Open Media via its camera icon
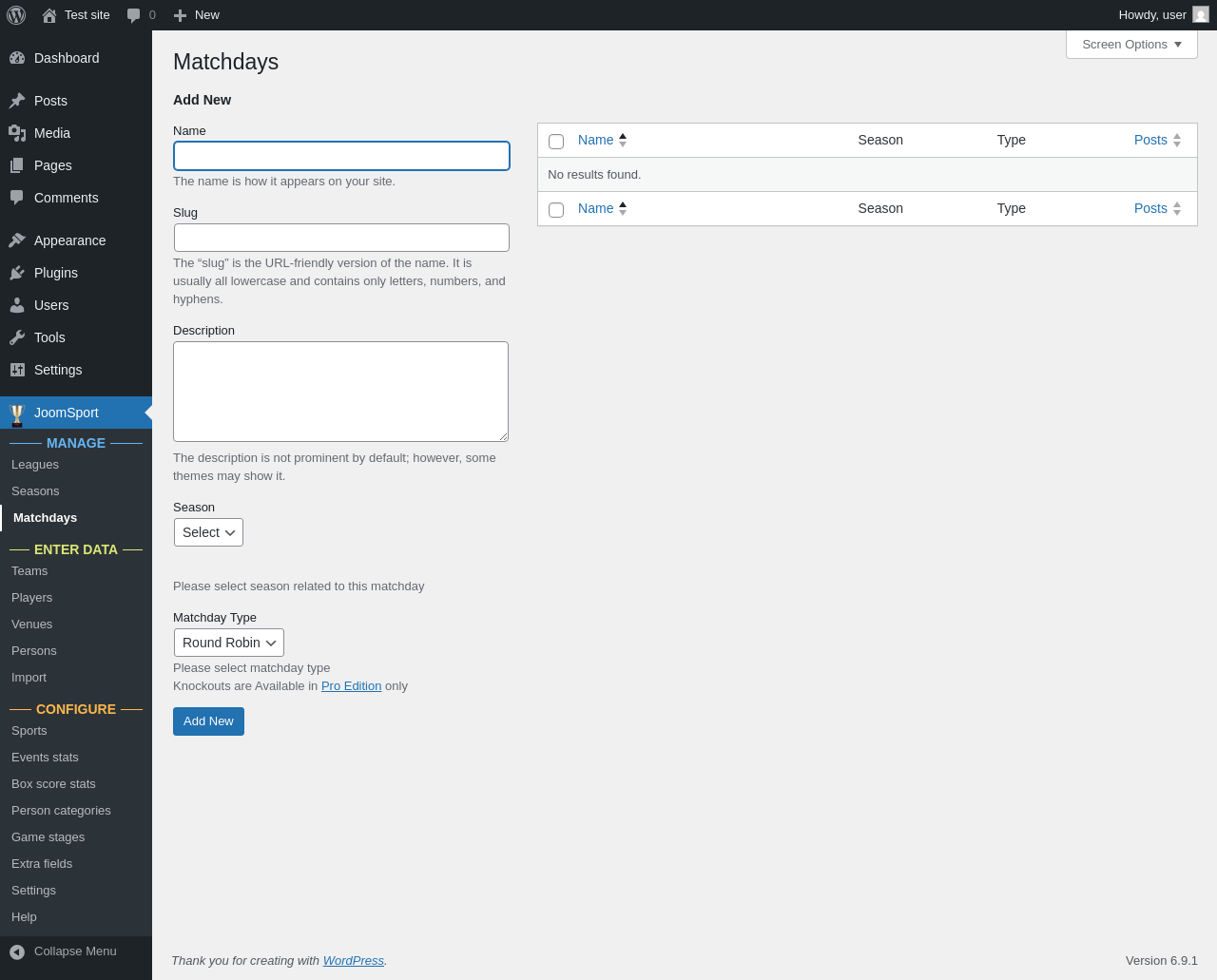Screen dimensions: 1217x980 pyautogui.click(x=17, y=133)
